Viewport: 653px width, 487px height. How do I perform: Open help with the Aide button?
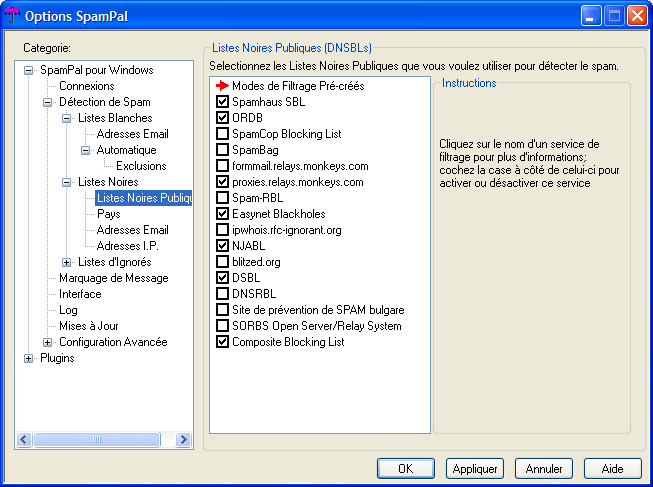click(613, 469)
